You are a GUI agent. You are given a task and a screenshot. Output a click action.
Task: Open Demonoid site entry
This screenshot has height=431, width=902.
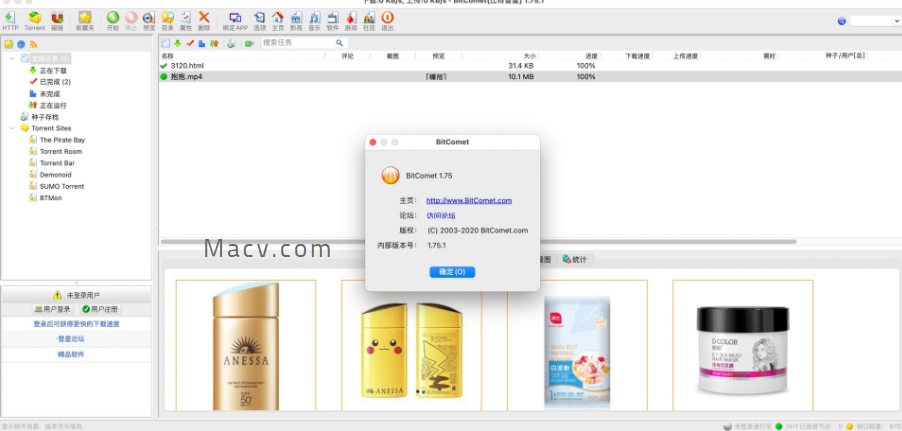pos(56,174)
